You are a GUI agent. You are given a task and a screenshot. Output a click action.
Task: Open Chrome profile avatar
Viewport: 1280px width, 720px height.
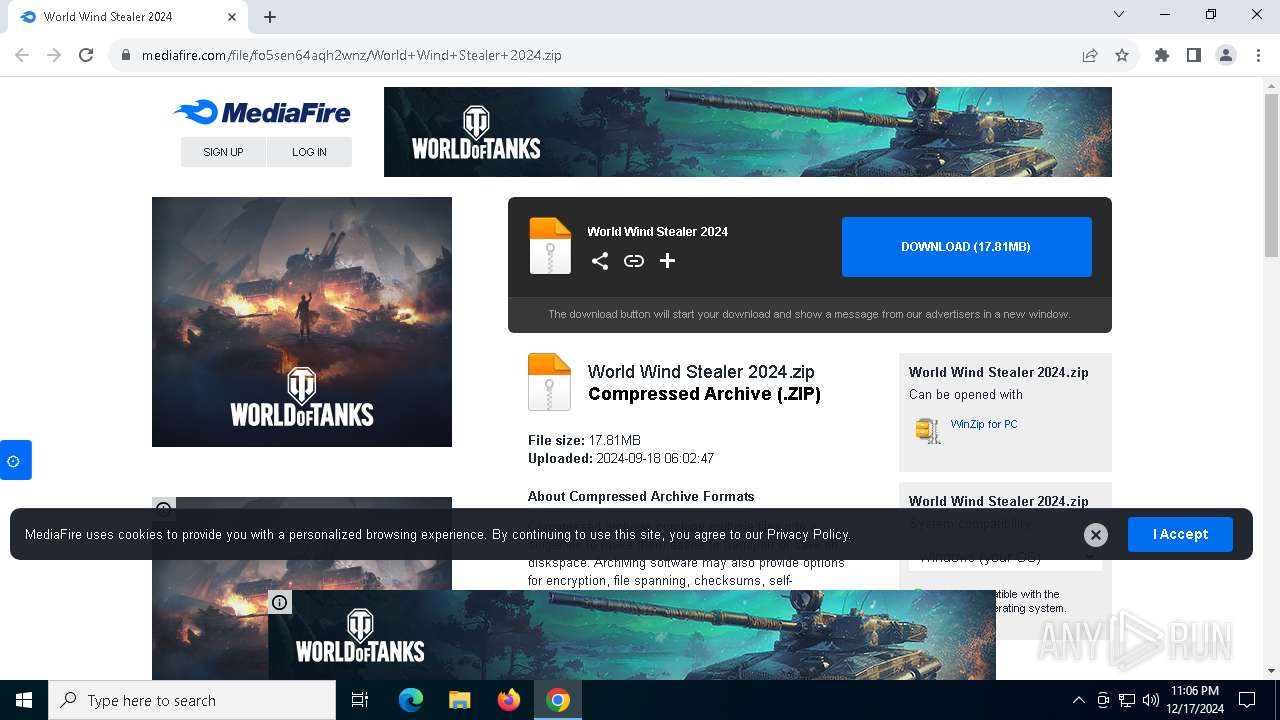pos(1226,55)
